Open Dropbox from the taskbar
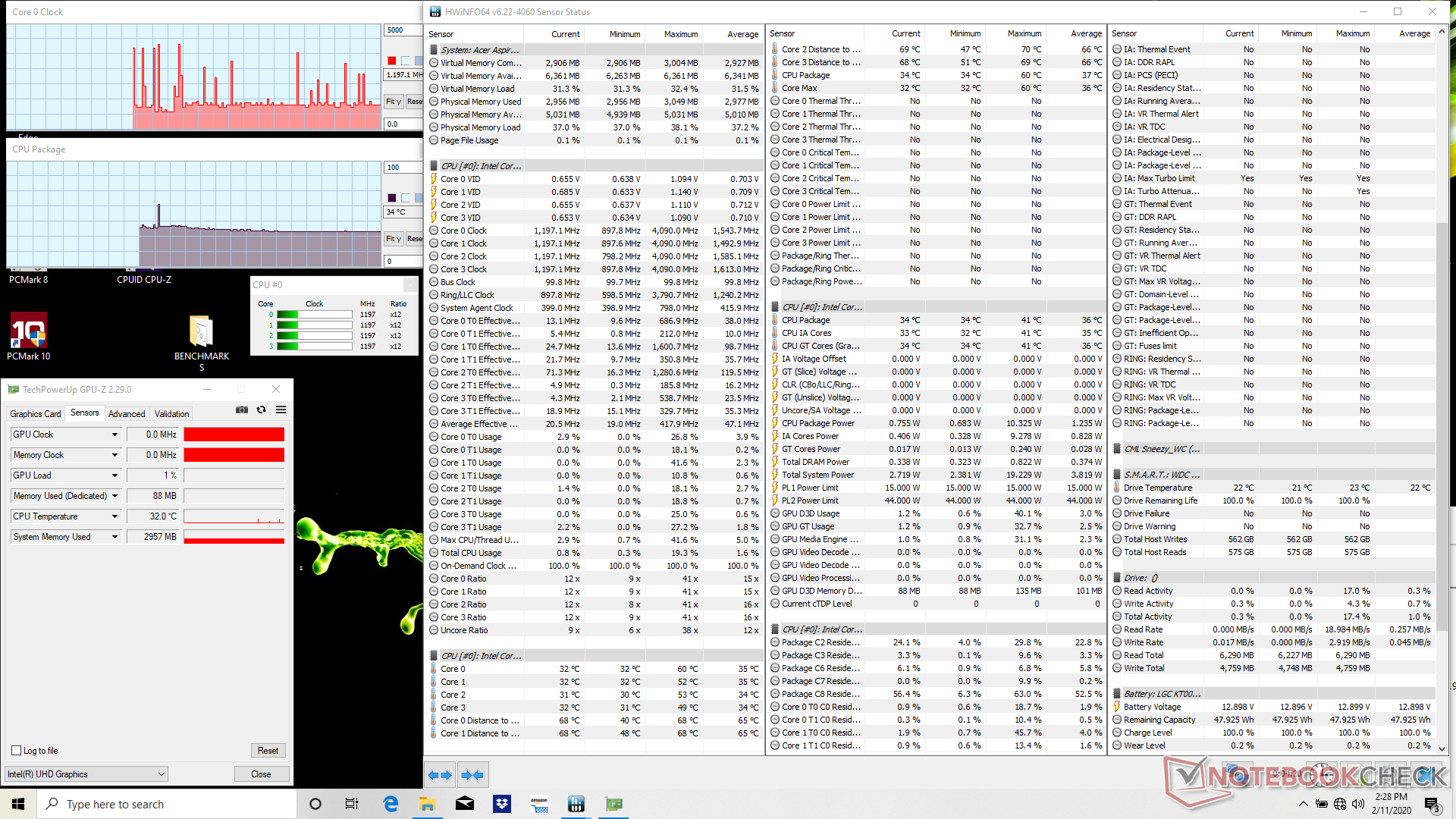This screenshot has height=819, width=1456. pyautogui.click(x=502, y=804)
